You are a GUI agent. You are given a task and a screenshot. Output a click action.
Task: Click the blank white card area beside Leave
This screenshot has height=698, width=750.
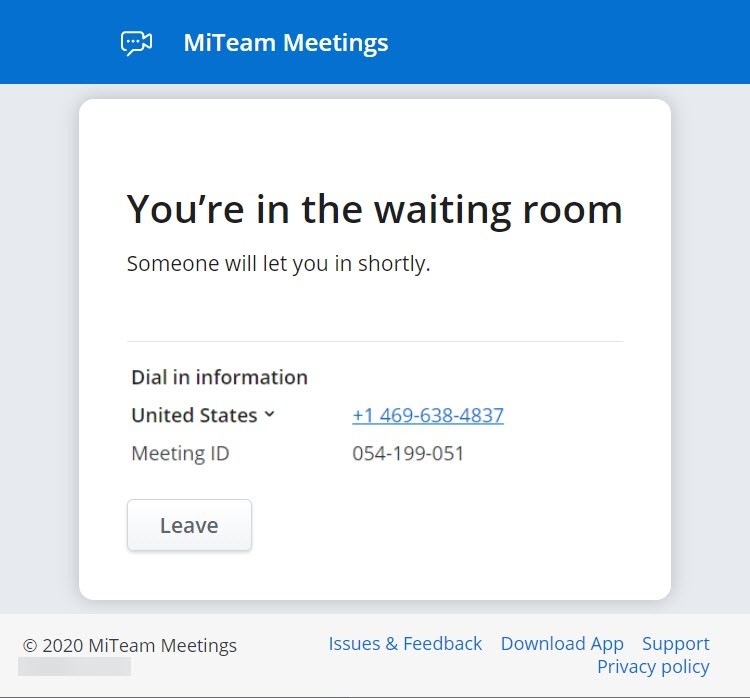pyautogui.click(x=450, y=525)
